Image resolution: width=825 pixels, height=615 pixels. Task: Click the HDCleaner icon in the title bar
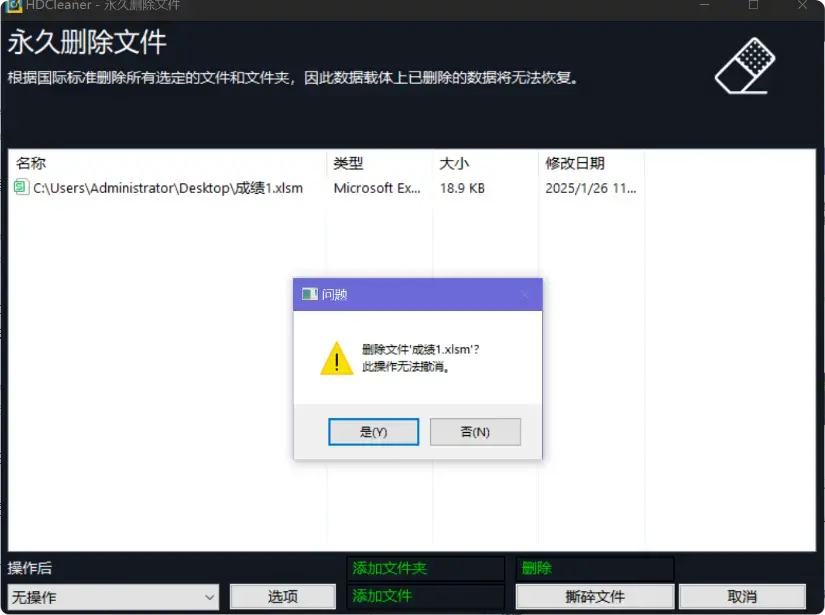point(13,8)
